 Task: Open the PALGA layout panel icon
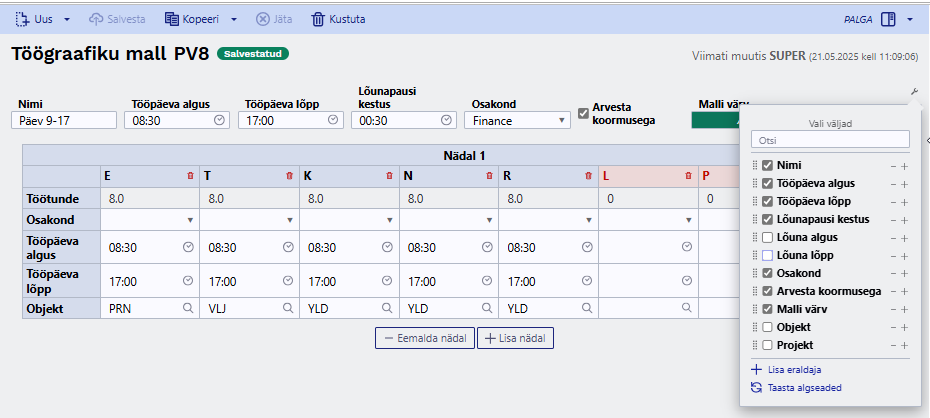coord(888,20)
